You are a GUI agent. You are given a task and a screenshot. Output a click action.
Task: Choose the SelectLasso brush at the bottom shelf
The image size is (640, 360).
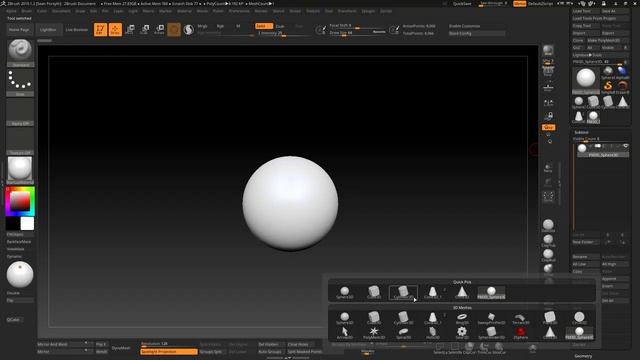click(x=440, y=348)
